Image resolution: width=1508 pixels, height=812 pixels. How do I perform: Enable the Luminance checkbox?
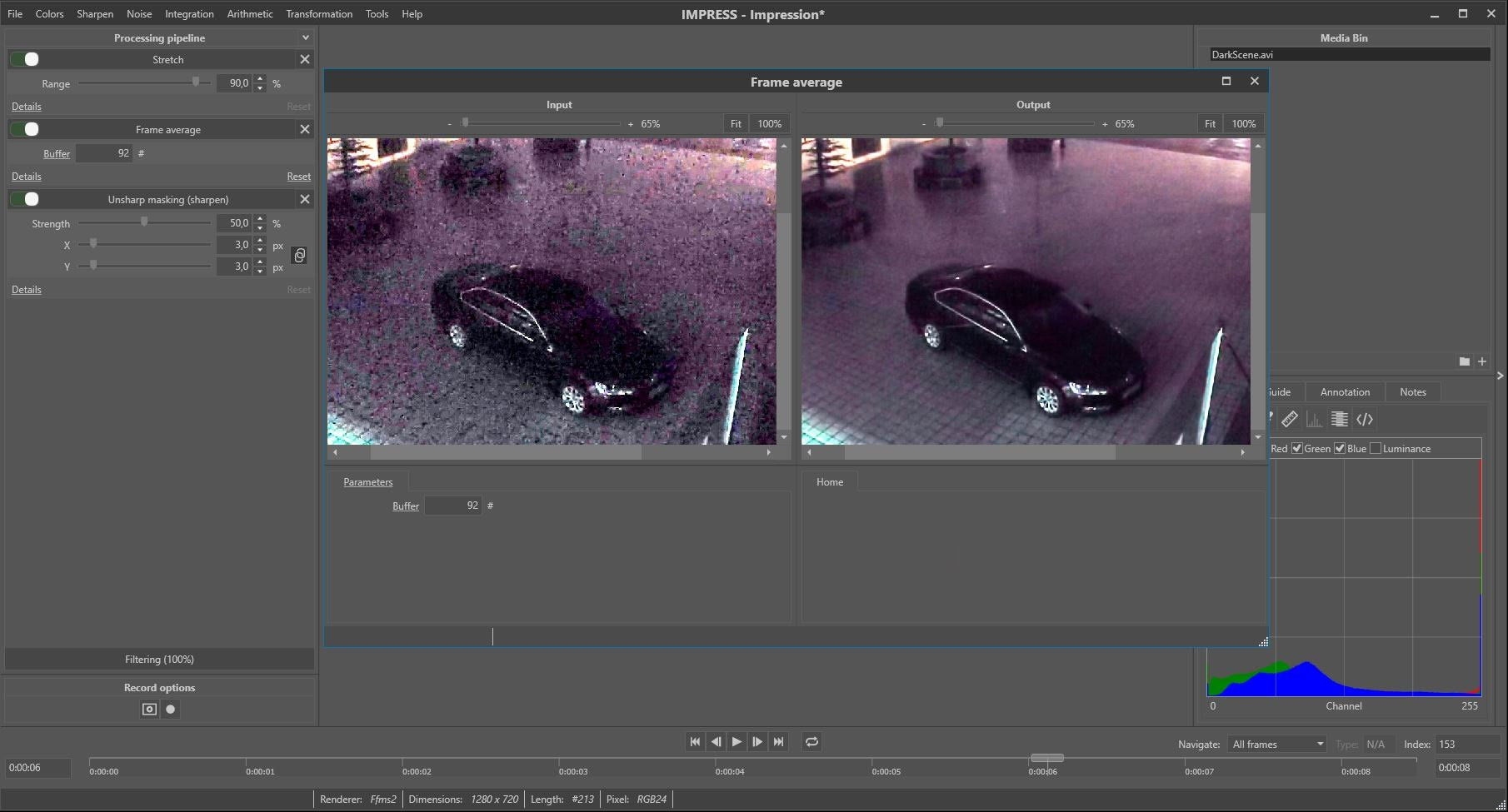point(1376,449)
